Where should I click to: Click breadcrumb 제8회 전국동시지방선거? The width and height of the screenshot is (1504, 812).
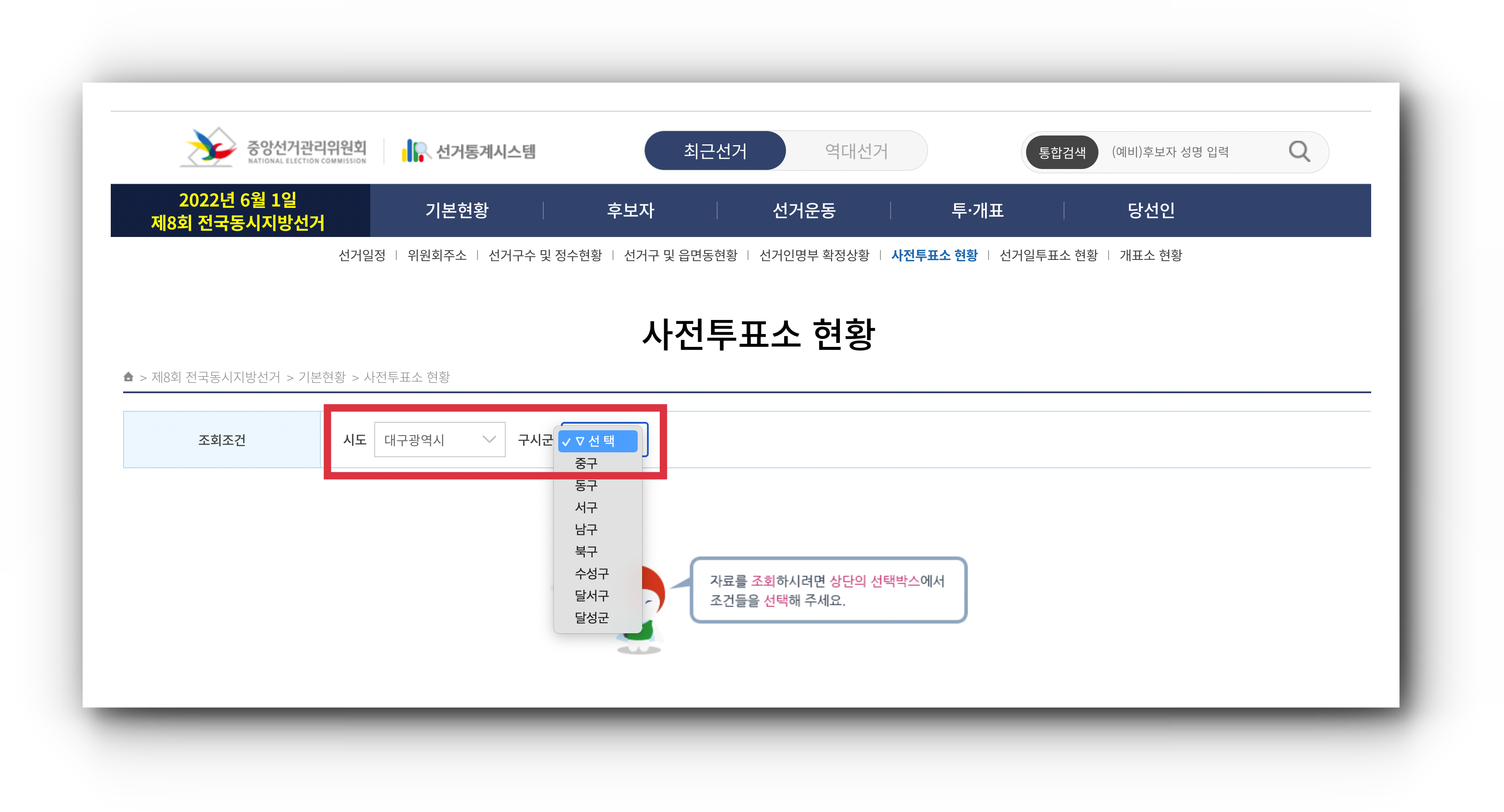click(x=215, y=377)
